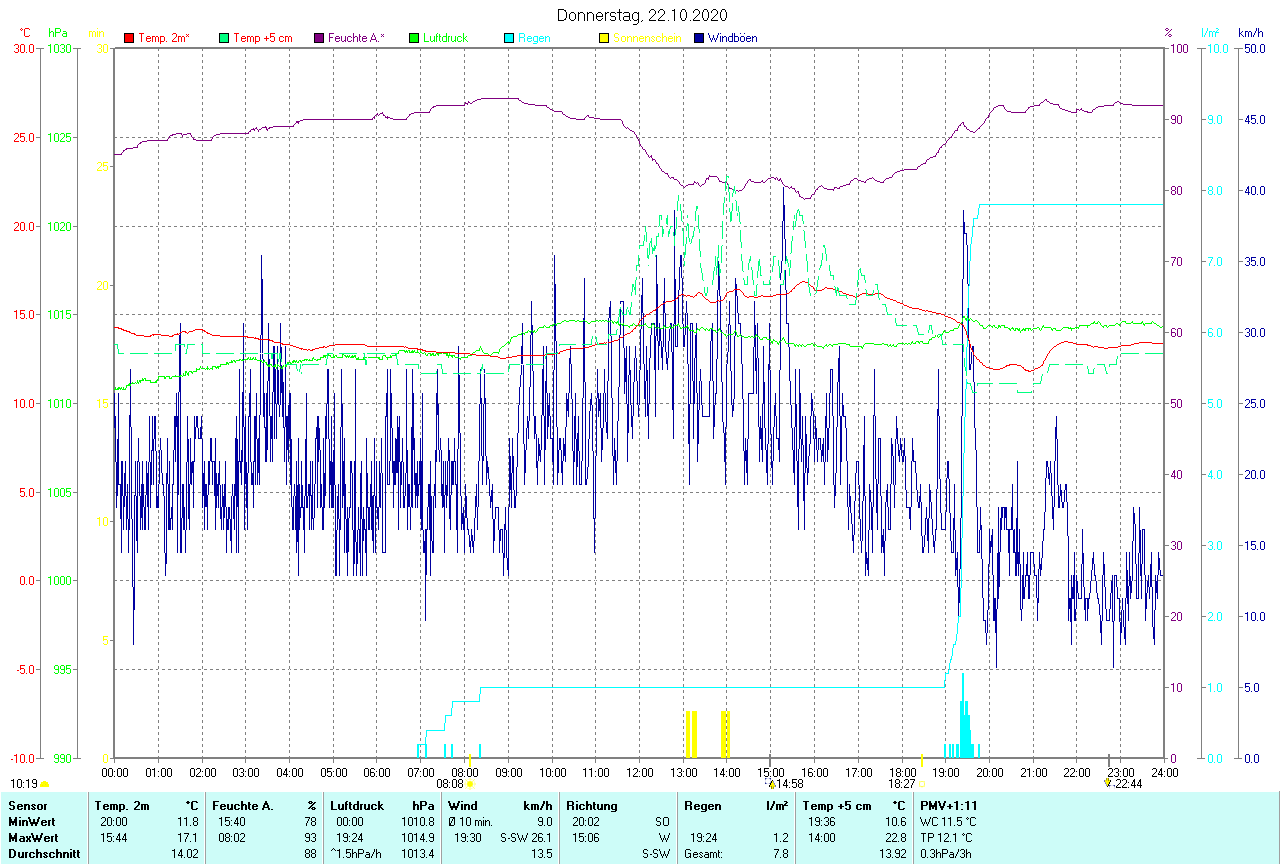The width and height of the screenshot is (1280, 864).
Task: Click the maximum pressure value '1014.9'
Action: click(417, 838)
